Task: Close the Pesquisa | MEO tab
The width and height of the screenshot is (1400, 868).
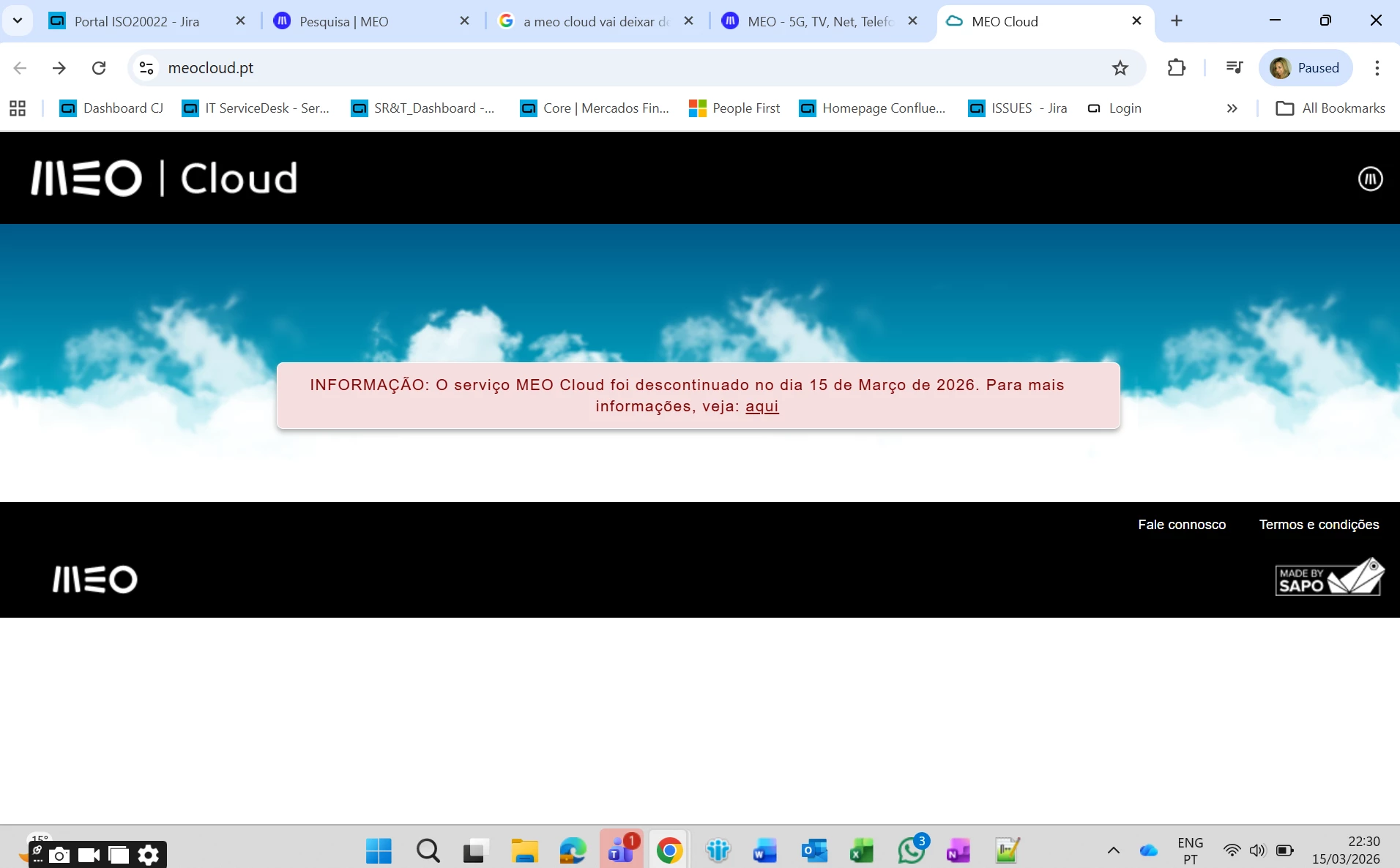Action: 464,21
